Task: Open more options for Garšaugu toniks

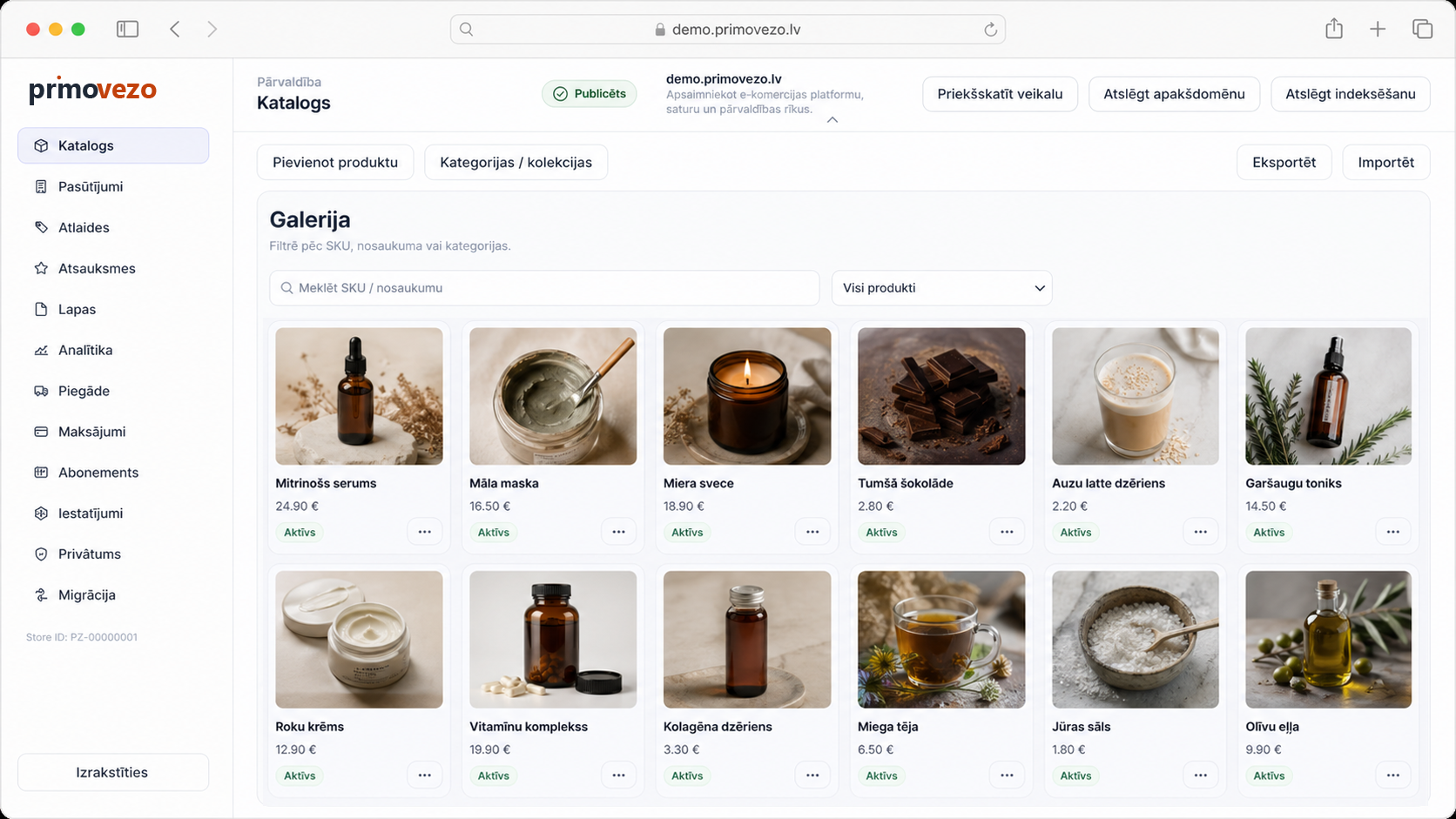Action: pyautogui.click(x=1393, y=532)
